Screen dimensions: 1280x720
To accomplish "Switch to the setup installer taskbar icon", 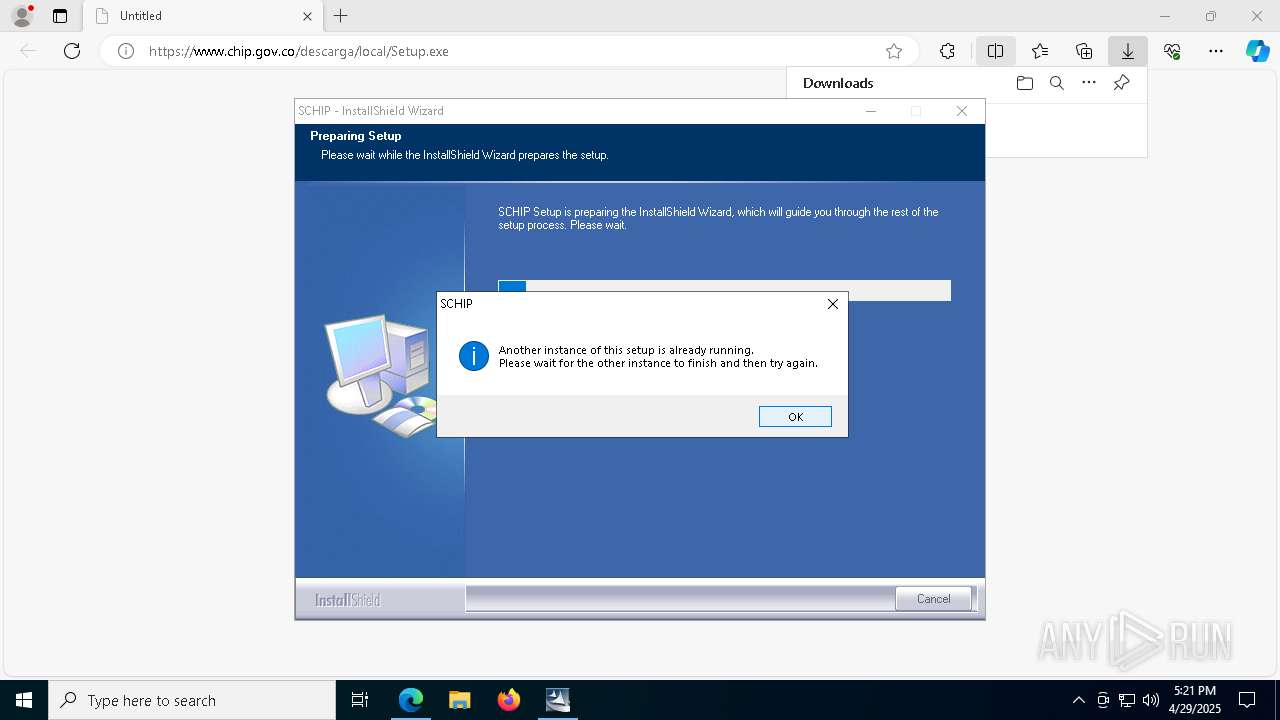I will click(x=558, y=700).
